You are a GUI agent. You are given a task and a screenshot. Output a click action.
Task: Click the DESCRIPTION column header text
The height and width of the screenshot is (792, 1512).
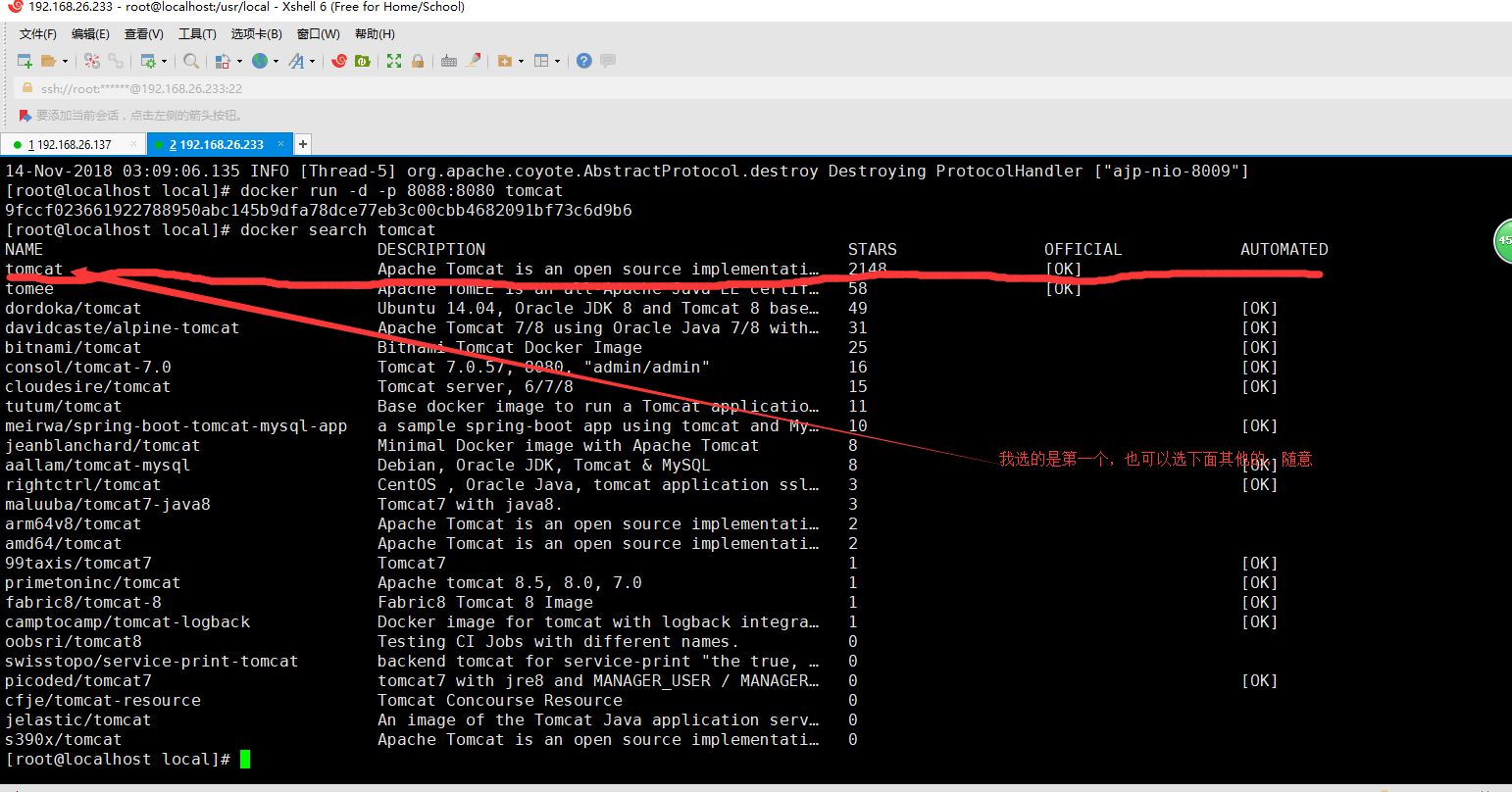coord(431,249)
